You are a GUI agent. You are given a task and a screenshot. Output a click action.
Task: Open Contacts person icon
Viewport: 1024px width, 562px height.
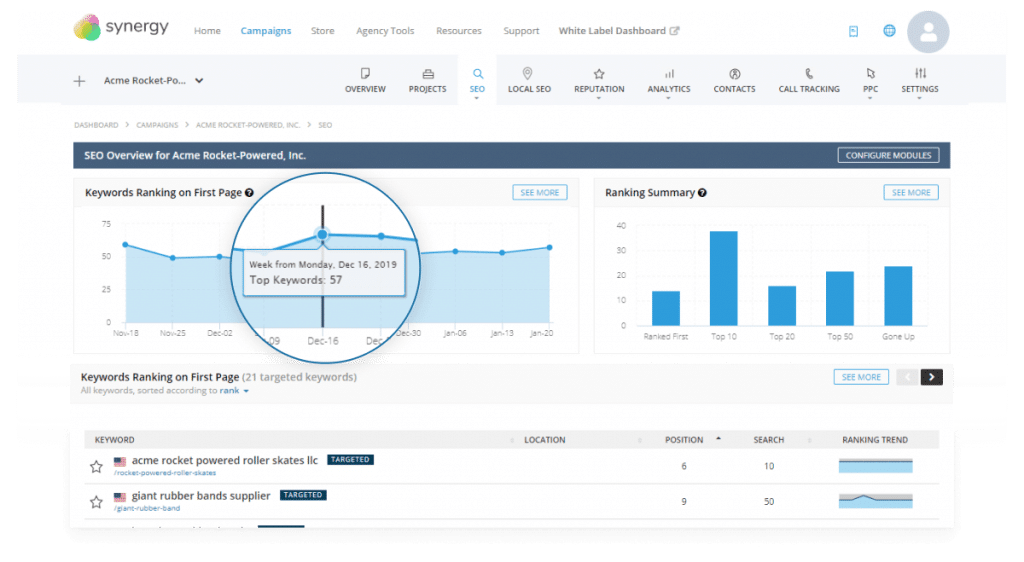coord(735,74)
